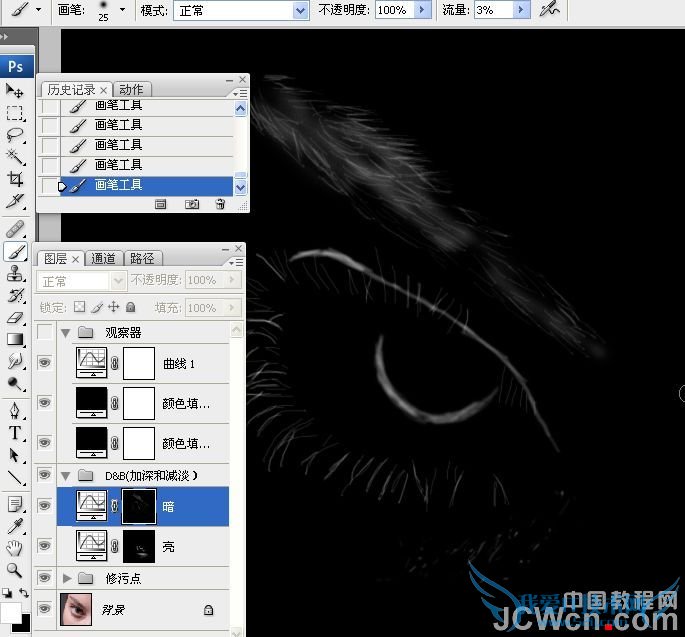This screenshot has height=637, width=685.
Task: Select the Dodge tool
Action: coord(14,384)
